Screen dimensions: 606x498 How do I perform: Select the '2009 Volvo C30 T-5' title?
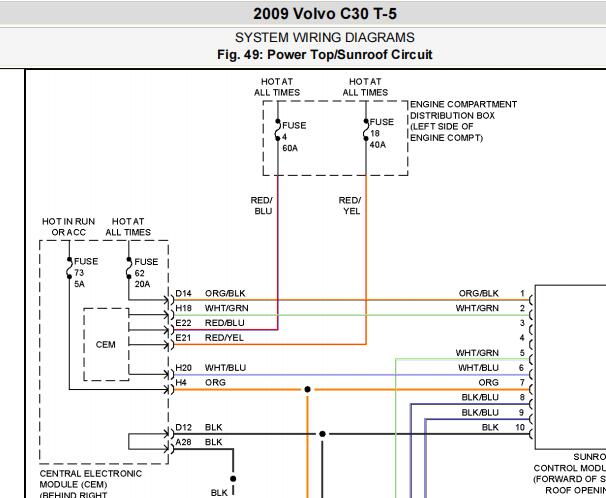(x=325, y=14)
